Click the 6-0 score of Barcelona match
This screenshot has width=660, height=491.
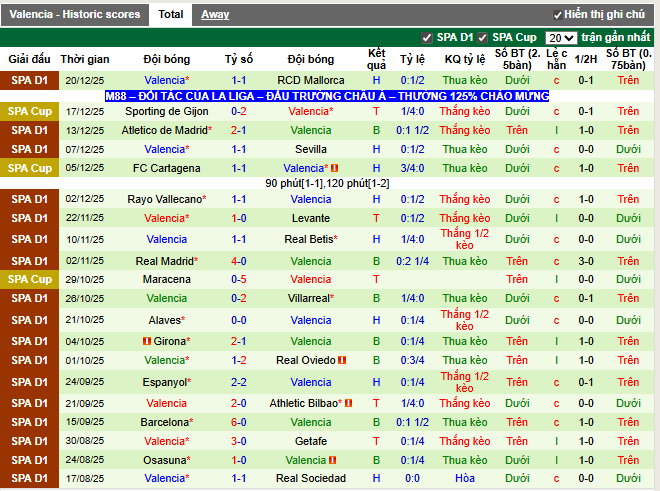pos(239,422)
